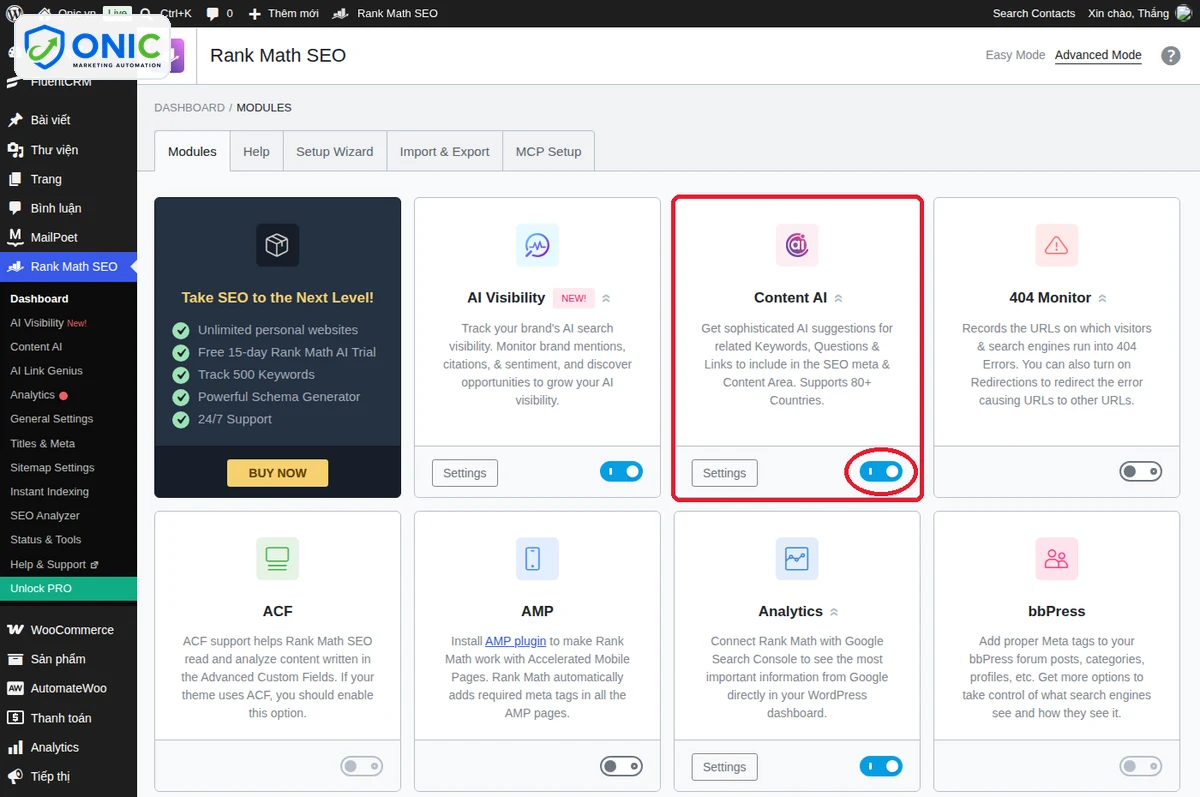Viewport: 1200px width, 797px height.
Task: Open SEO Analyzer submenu item
Action: pos(45,516)
